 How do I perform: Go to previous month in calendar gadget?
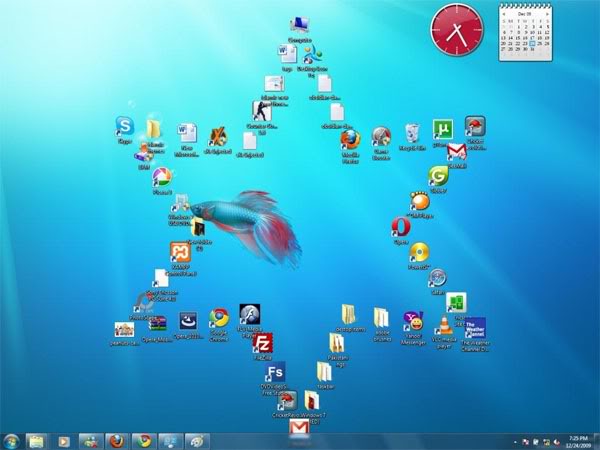[x=504, y=14]
